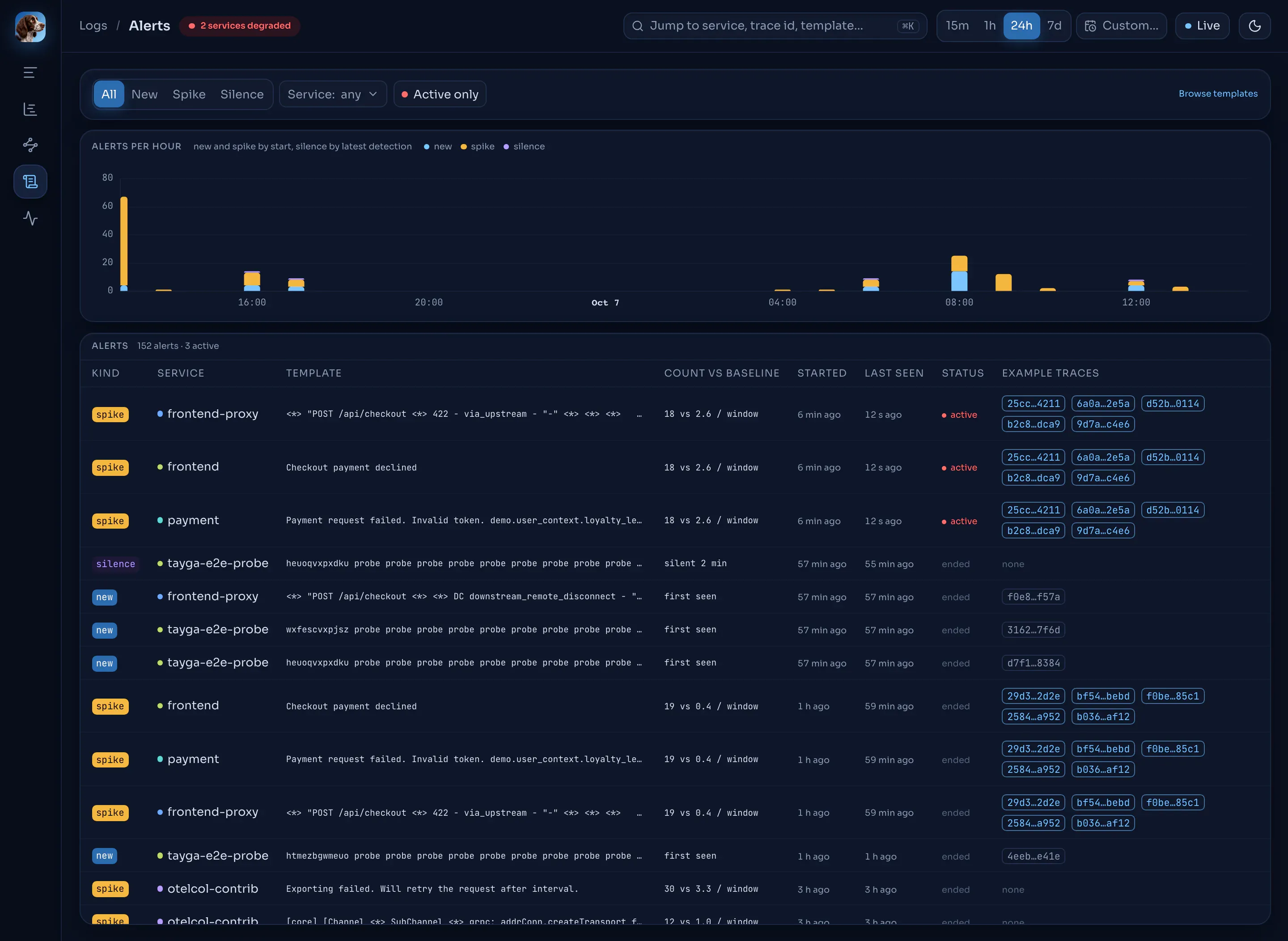Screen dimensions: 1288x941
Task: Open the activity pulse icon in sidebar
Action: tap(30, 218)
